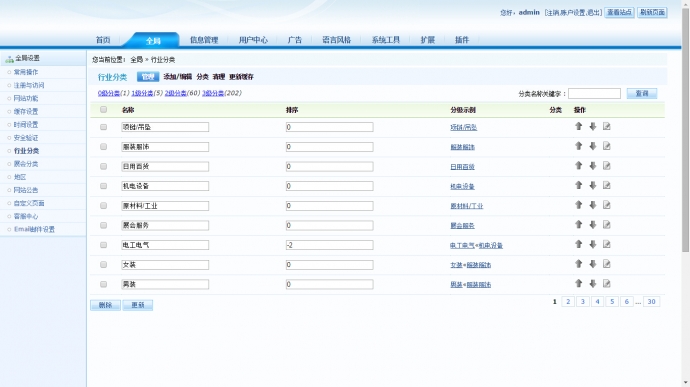
Task: Move the 机电设备 row up
Action: 579,185
